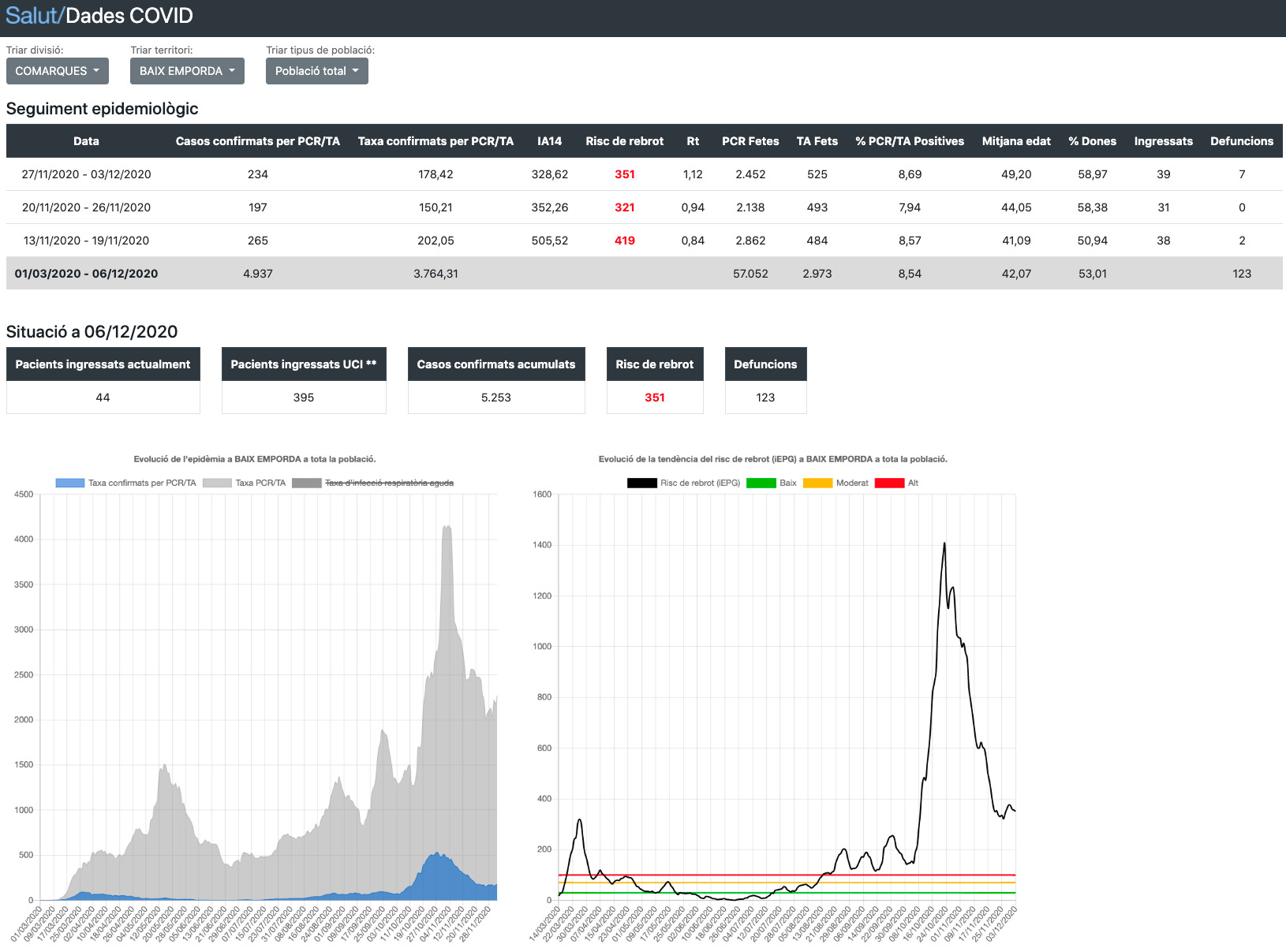The image size is (1286, 952).
Task: Click the Risc de rebrot situation card header
Action: [x=655, y=364]
